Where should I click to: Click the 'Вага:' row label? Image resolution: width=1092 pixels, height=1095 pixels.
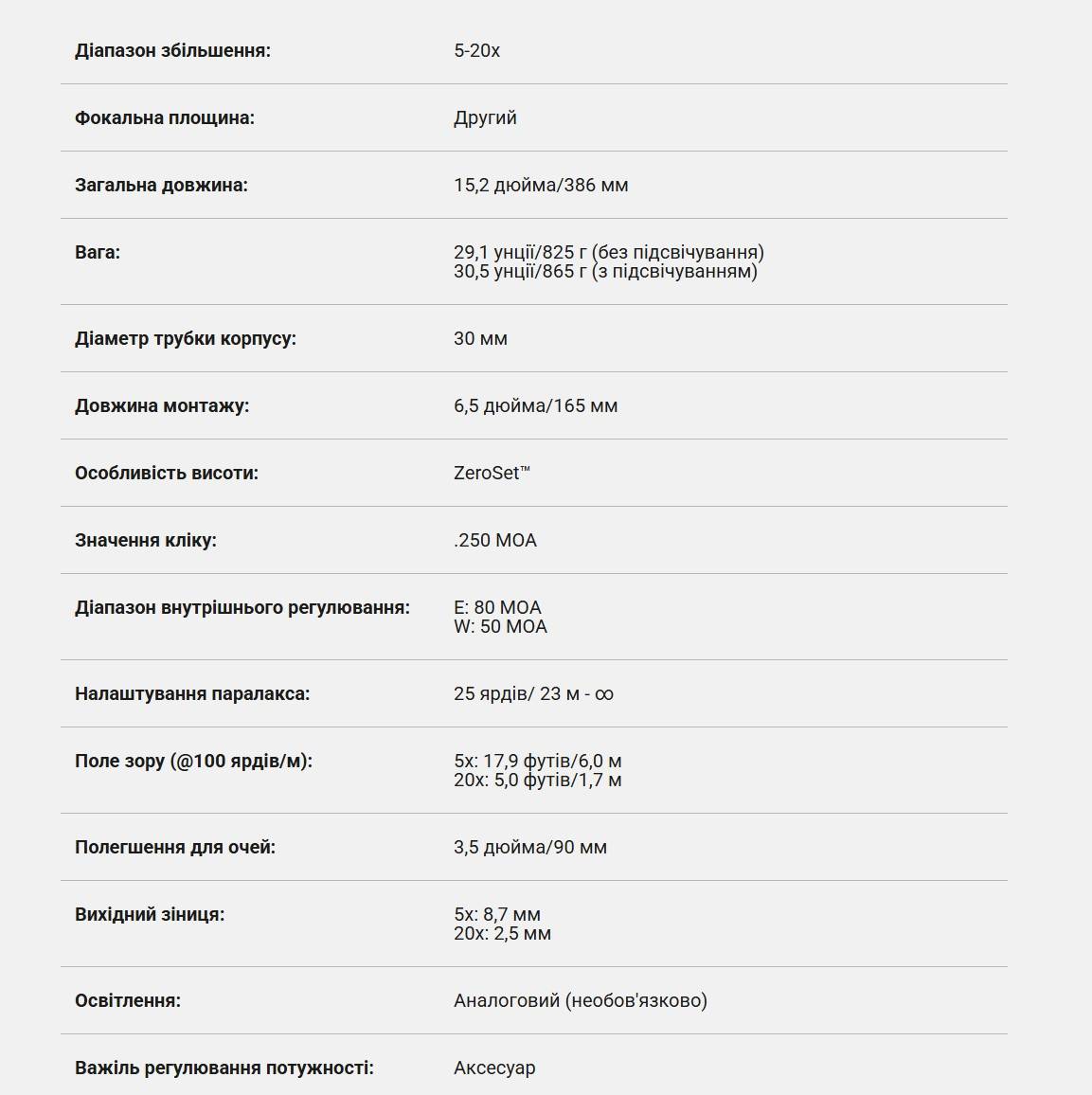pyautogui.click(x=98, y=253)
